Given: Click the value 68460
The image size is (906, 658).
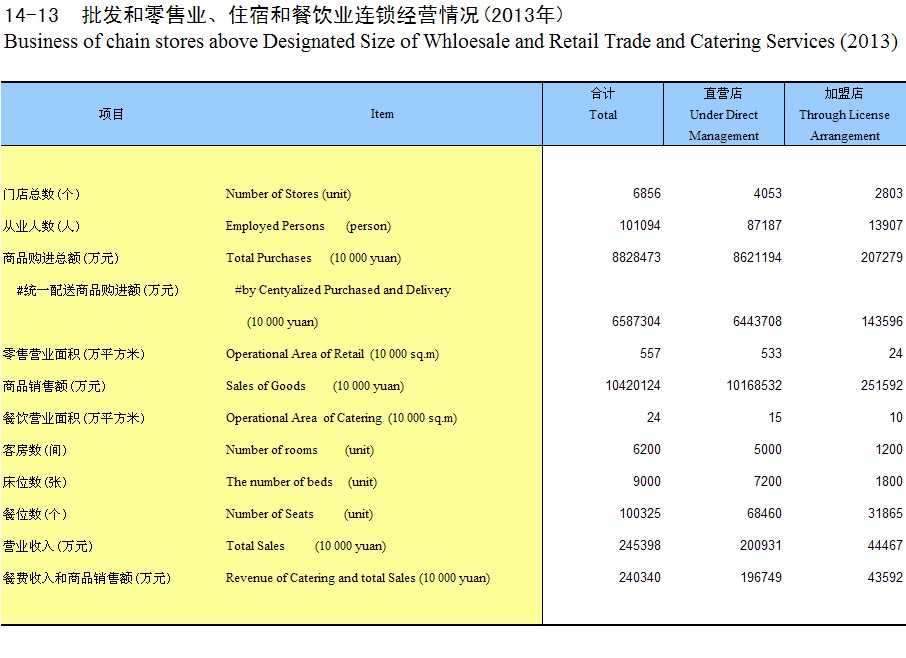Looking at the screenshot, I should tap(764, 514).
